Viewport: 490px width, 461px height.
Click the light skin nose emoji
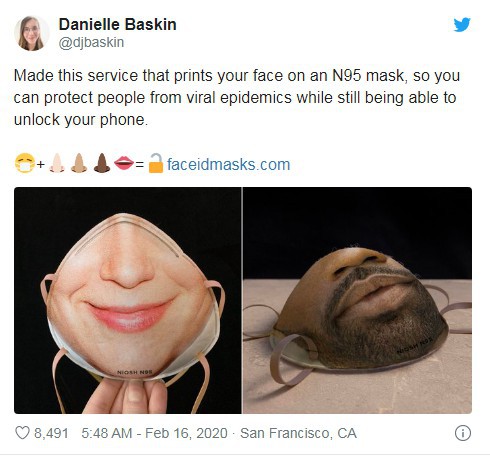(57, 163)
